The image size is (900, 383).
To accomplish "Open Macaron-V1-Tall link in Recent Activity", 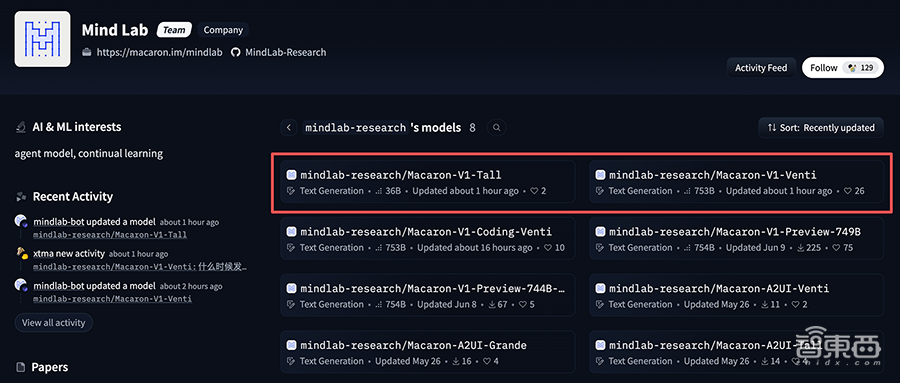I will [x=110, y=234].
